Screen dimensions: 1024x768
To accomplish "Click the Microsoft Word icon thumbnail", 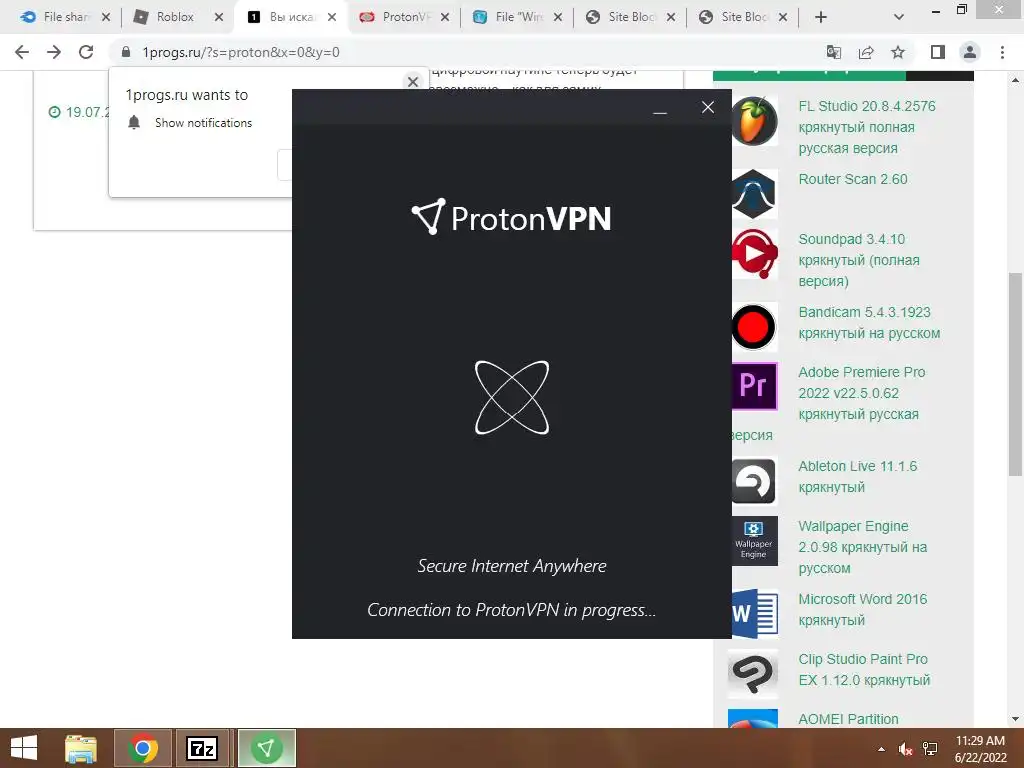I will click(754, 614).
